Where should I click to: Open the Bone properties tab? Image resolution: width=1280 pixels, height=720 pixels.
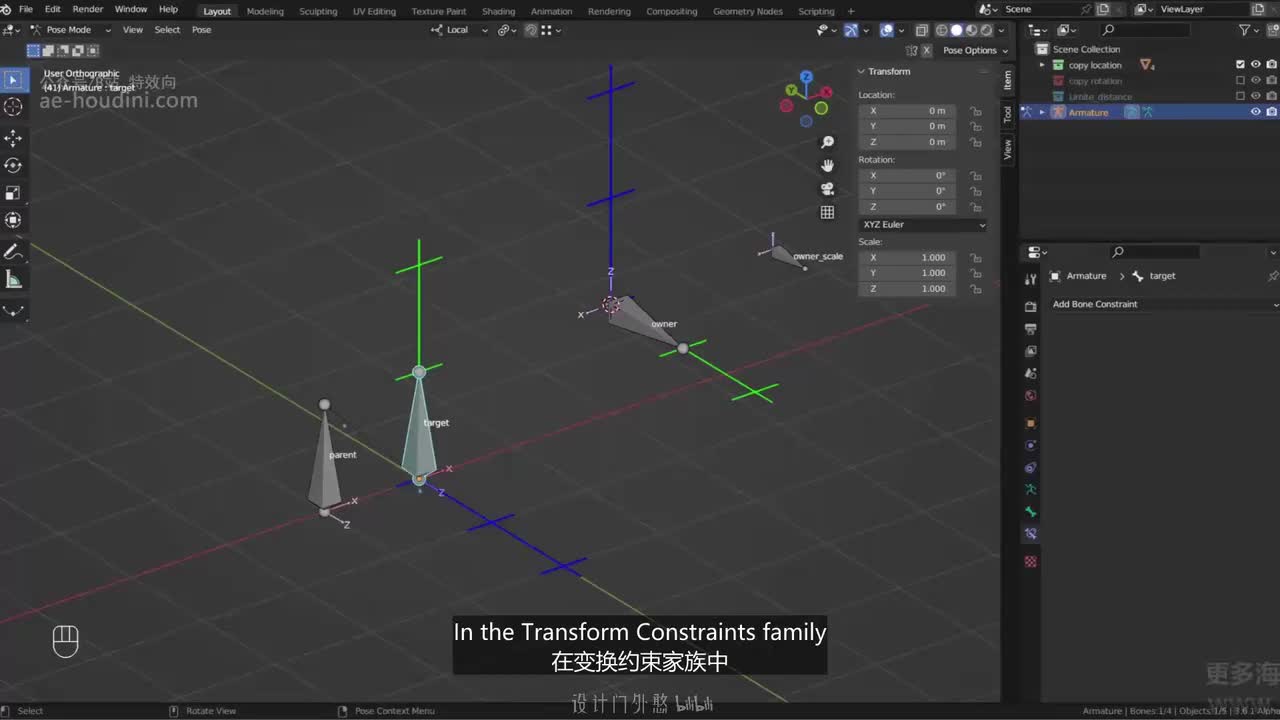click(x=1031, y=512)
